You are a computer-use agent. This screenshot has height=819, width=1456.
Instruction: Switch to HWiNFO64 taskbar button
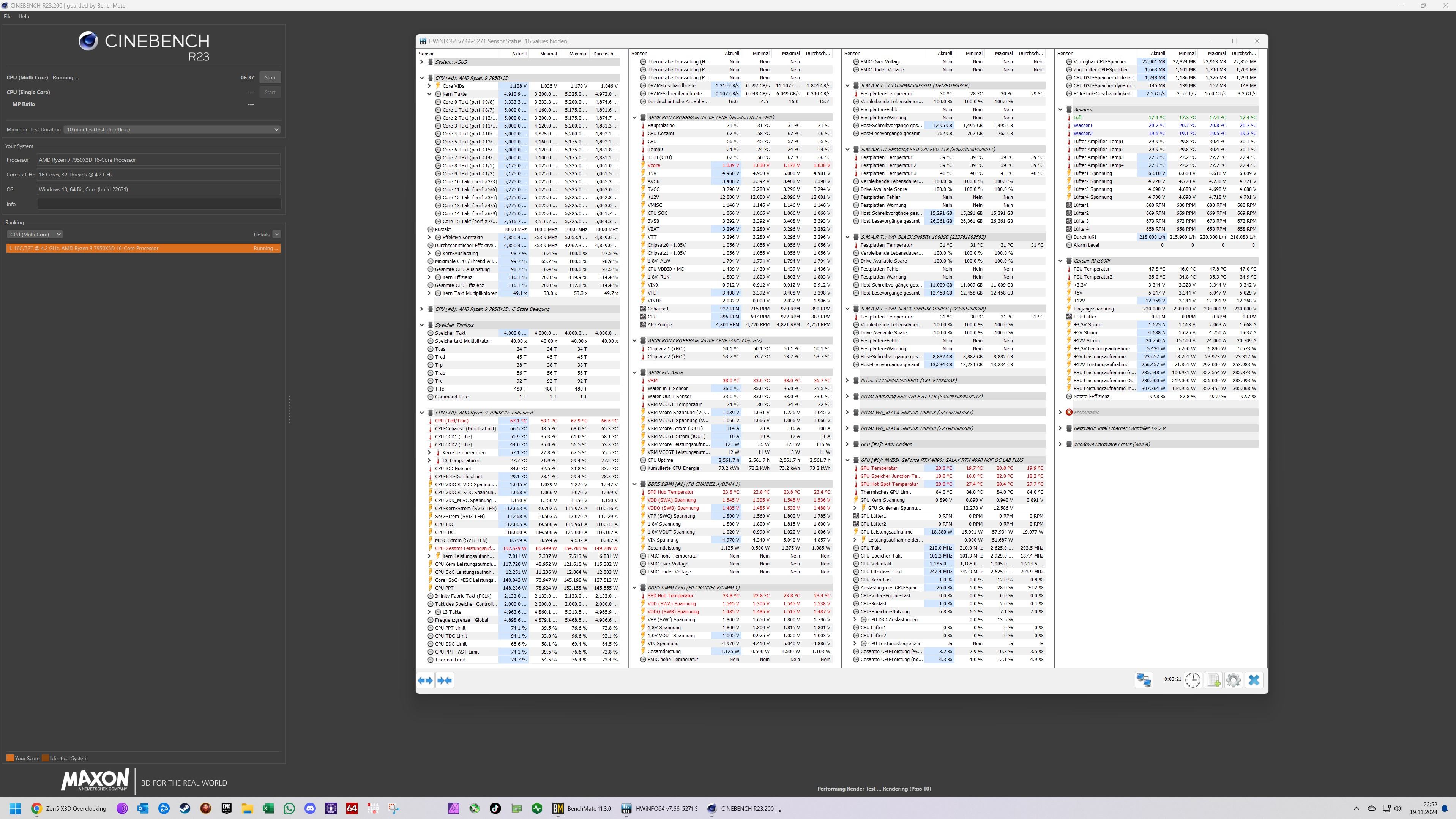tap(659, 808)
